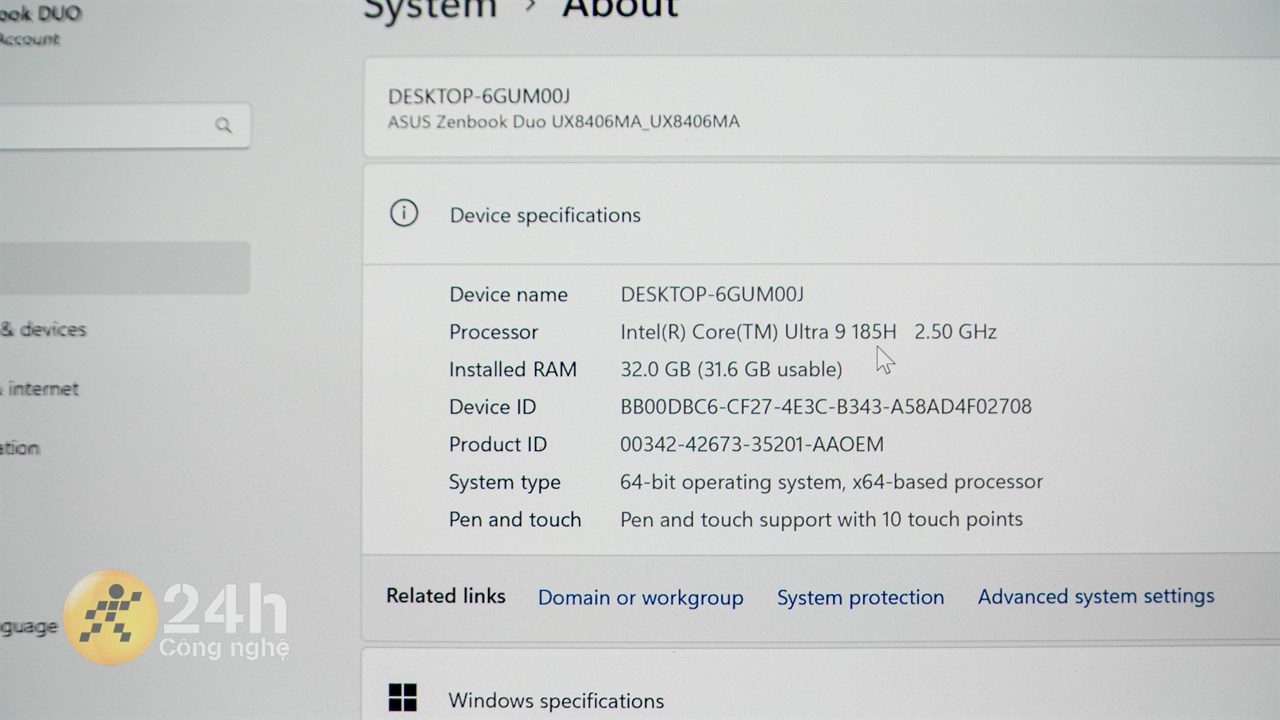Click the Product ID label
This screenshot has height=720, width=1280.
(x=498, y=444)
